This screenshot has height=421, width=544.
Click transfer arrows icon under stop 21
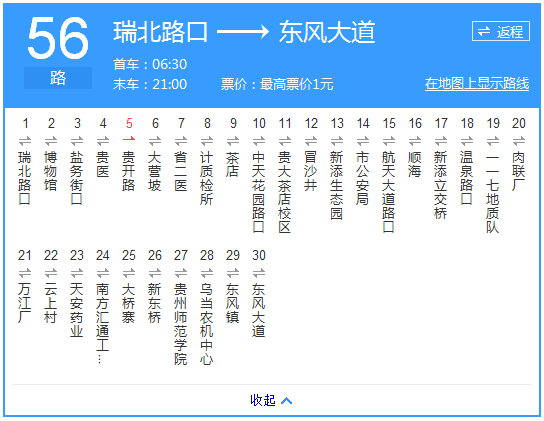(x=25, y=273)
